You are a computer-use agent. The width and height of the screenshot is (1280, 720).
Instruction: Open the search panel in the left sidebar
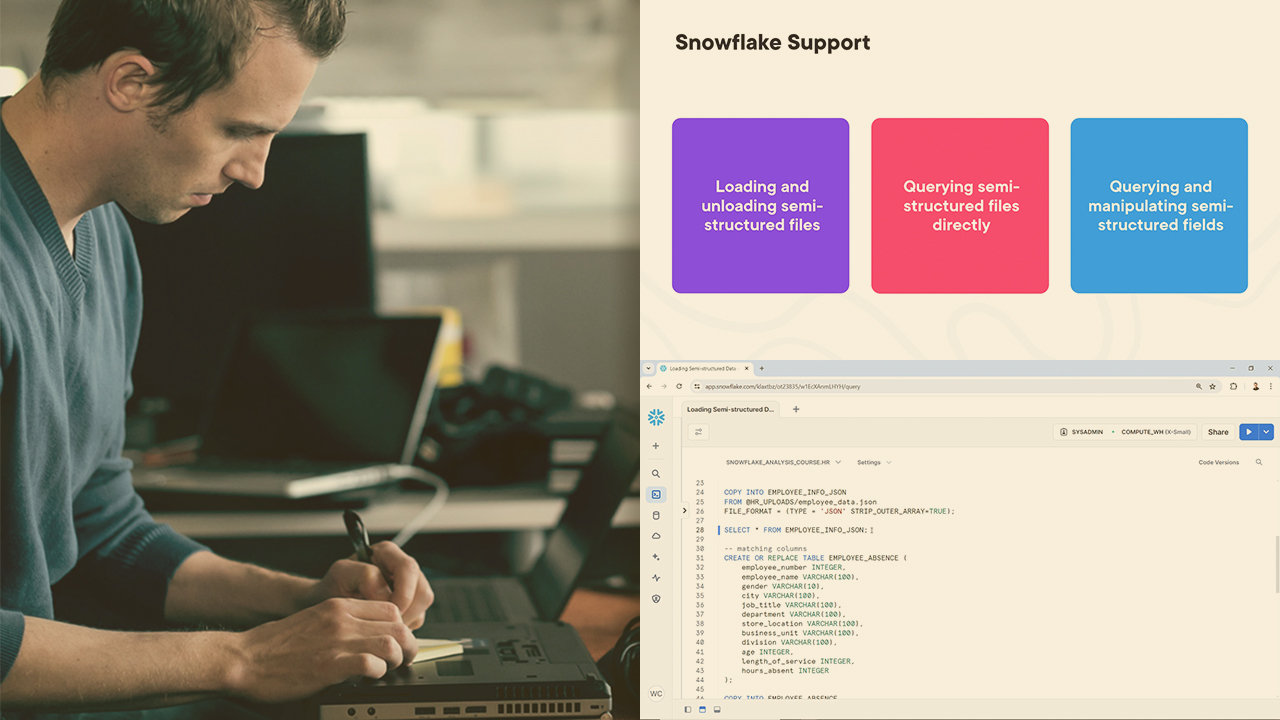click(656, 473)
